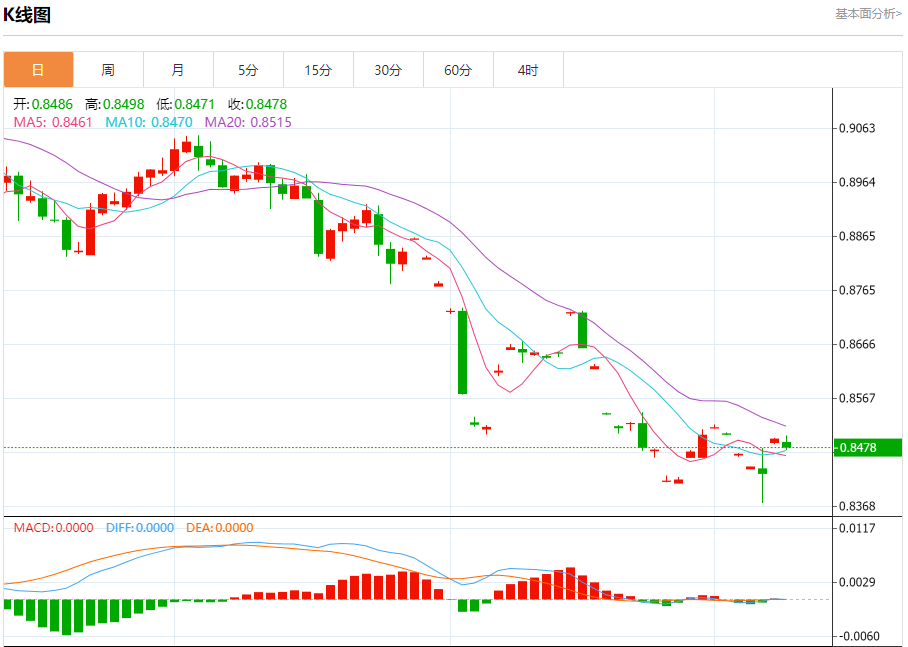Viewport: 908px width, 647px height.
Task: Switch to the 周 weekly tab
Action: 108,70
